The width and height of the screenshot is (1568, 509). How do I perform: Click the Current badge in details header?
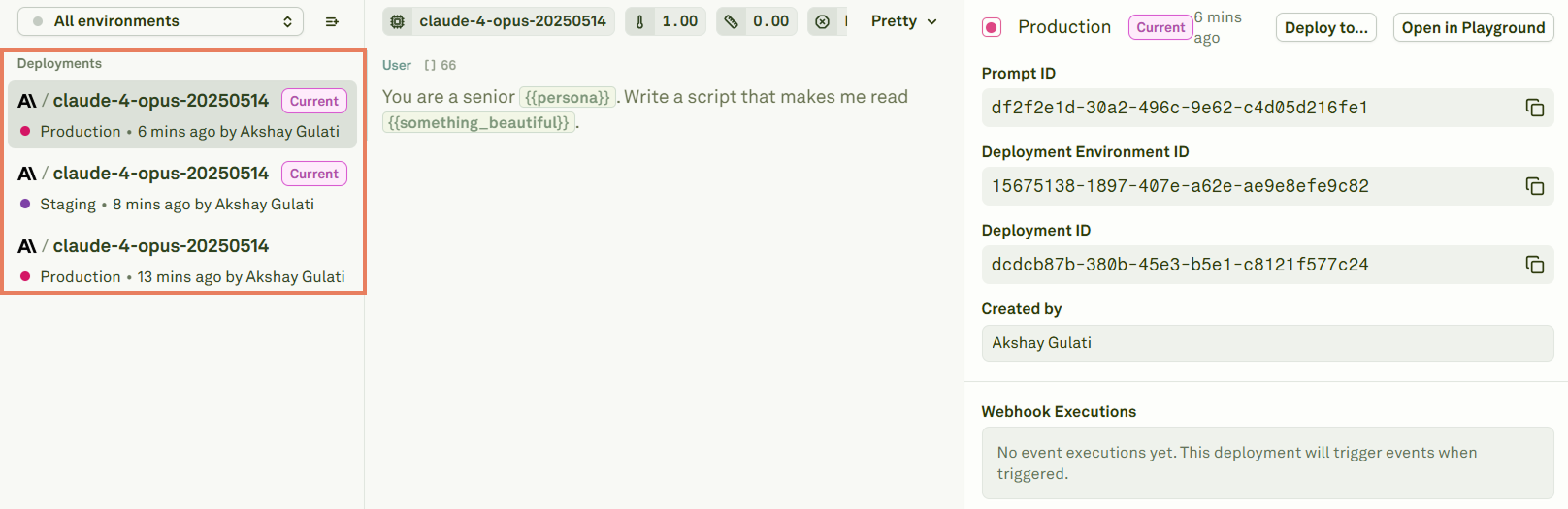1160,27
